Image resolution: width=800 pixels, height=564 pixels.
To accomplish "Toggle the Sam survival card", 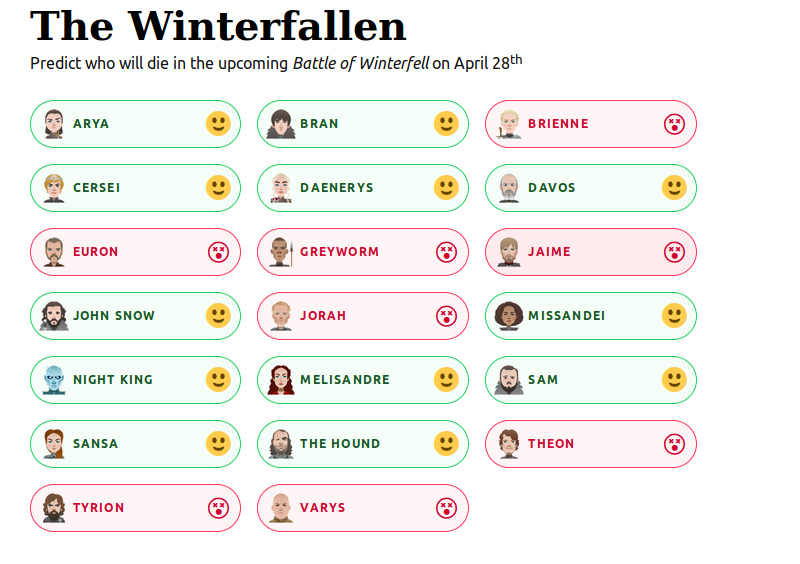I will point(591,380).
